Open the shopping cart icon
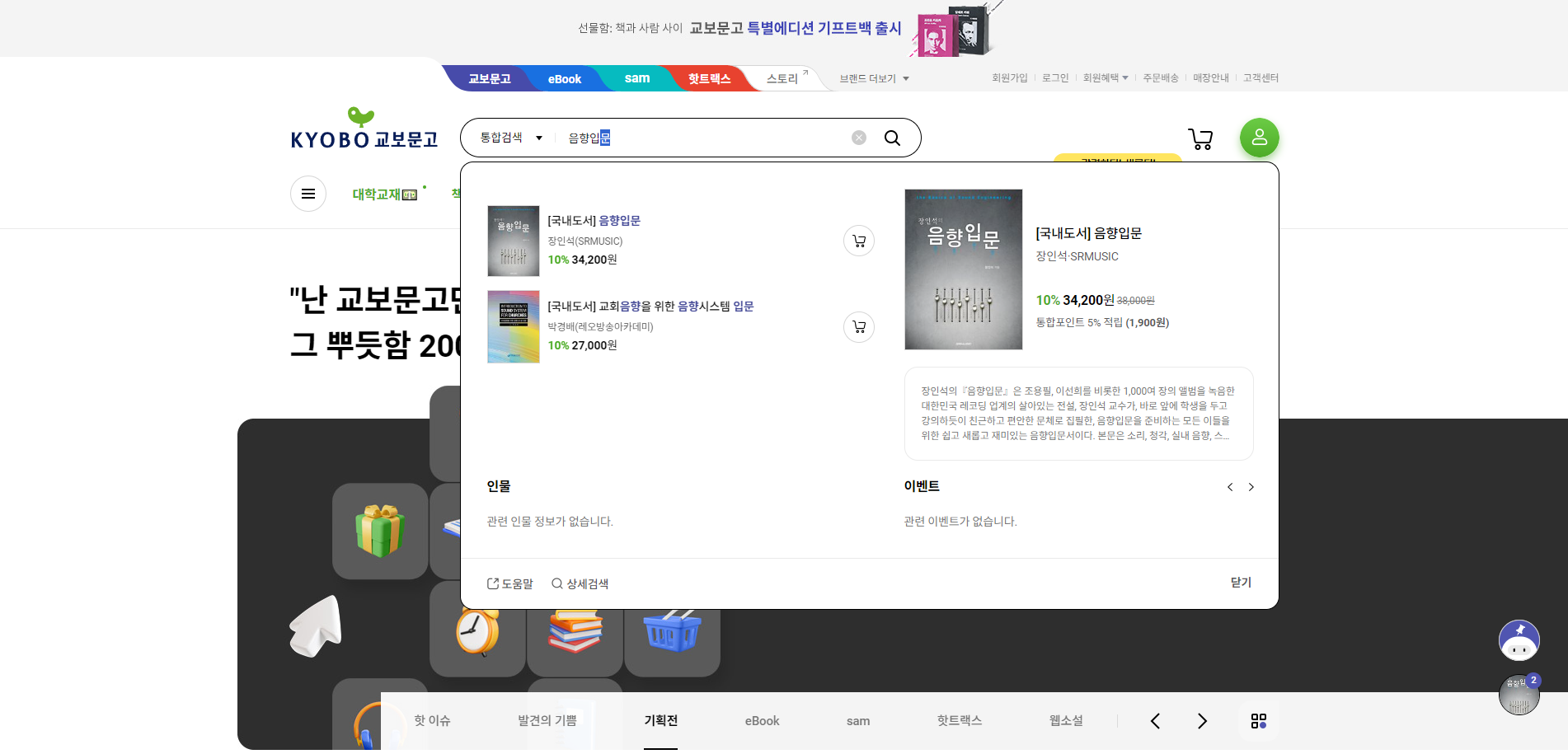1568x754 pixels. pos(1200,138)
